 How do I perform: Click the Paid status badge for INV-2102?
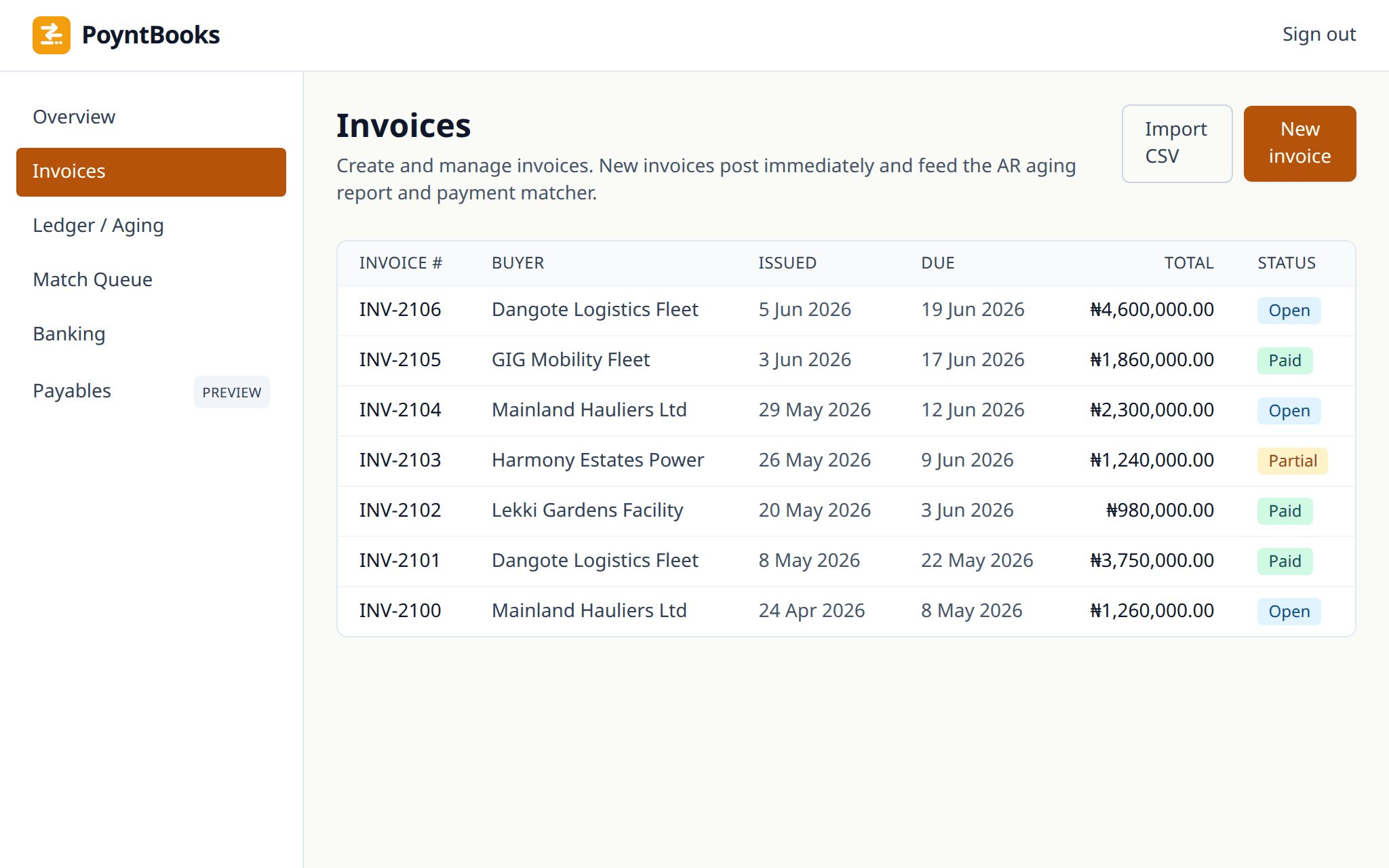pos(1285,511)
